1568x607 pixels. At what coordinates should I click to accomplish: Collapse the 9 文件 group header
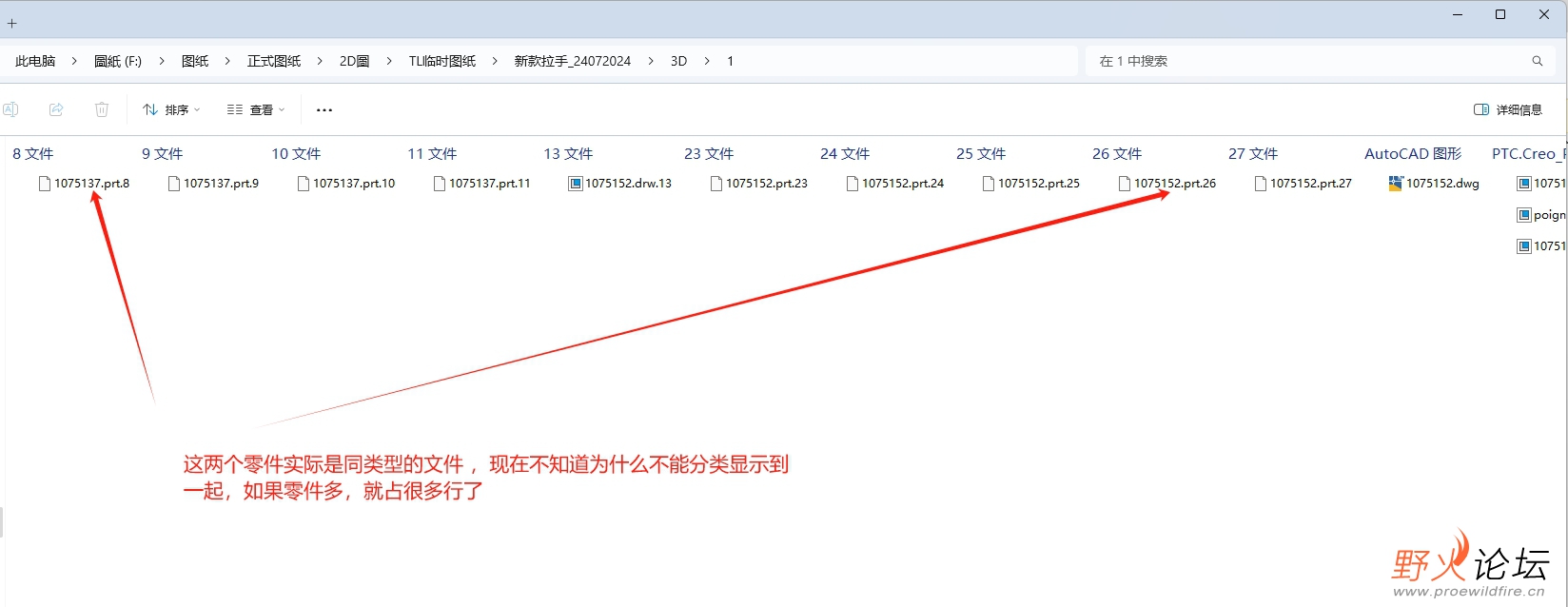pyautogui.click(x=163, y=153)
